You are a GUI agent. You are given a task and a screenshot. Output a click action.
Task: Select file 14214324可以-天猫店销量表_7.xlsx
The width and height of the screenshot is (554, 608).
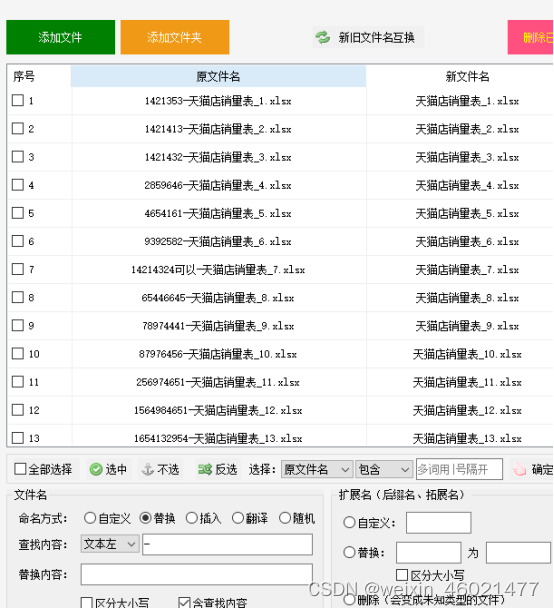[x=218, y=269]
